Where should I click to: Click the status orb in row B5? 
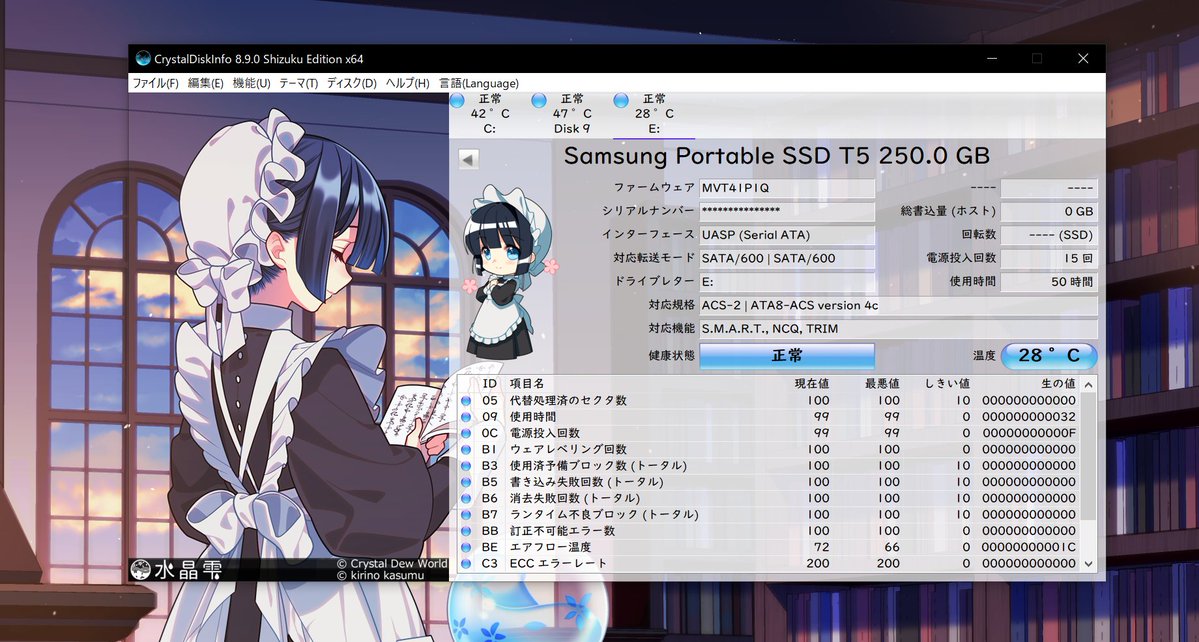466,482
